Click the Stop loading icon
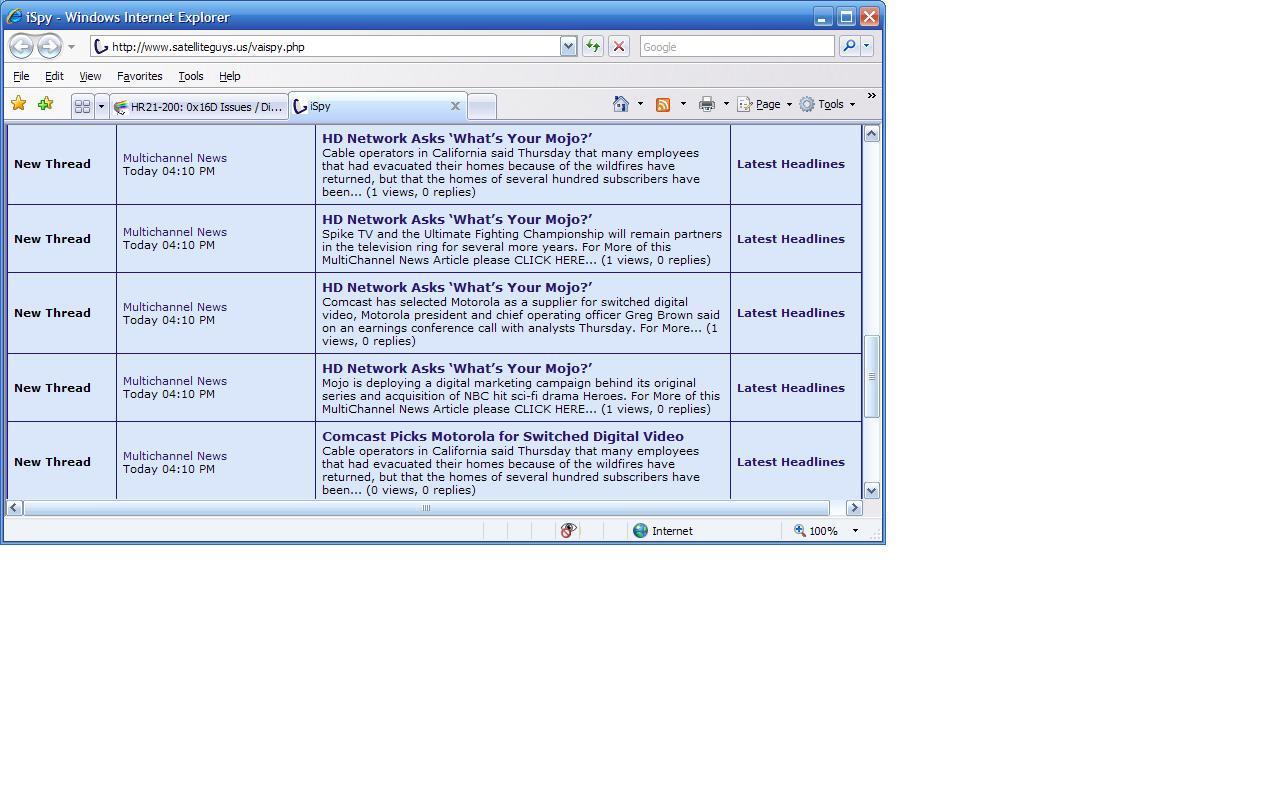 (619, 46)
